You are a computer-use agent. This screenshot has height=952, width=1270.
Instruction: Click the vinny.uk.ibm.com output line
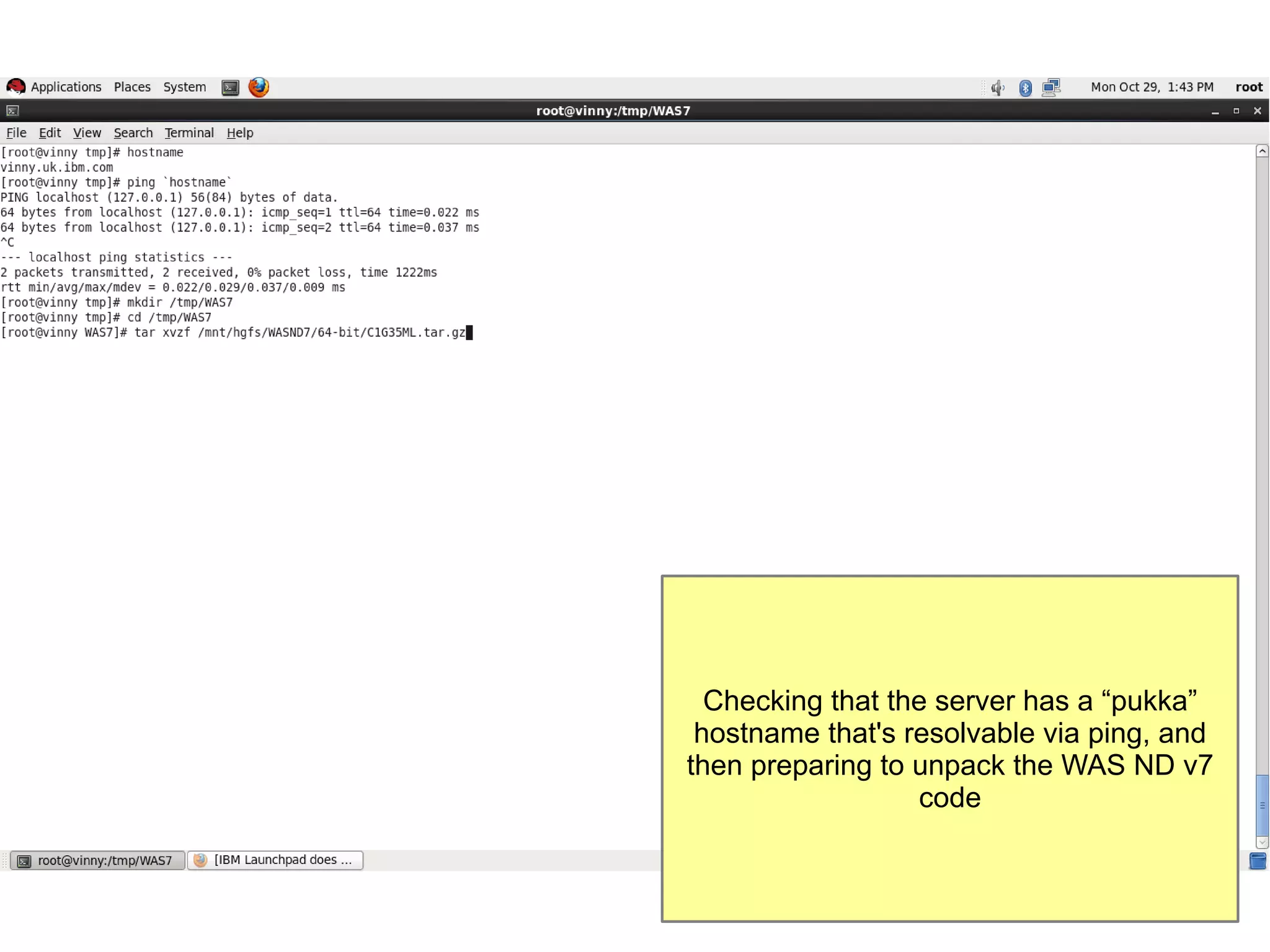point(56,167)
